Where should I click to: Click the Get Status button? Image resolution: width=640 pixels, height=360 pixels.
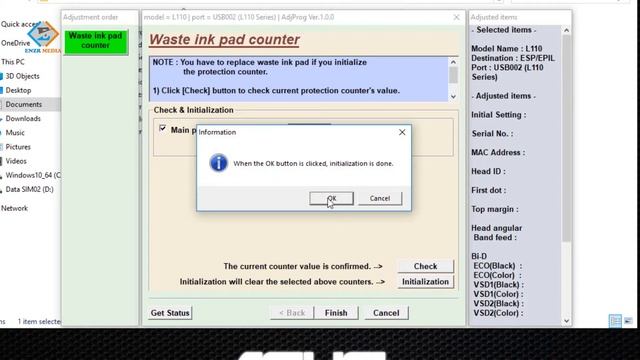tap(170, 313)
